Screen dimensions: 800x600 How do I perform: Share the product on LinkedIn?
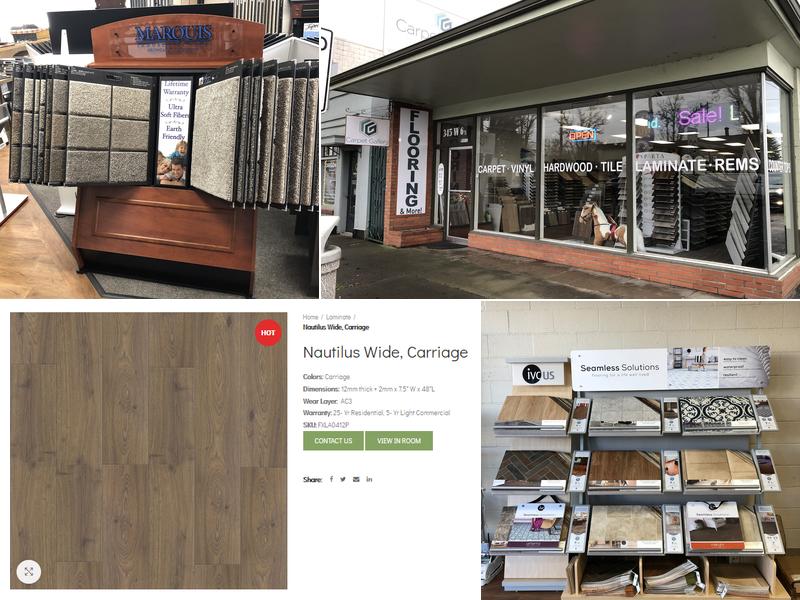tap(369, 479)
